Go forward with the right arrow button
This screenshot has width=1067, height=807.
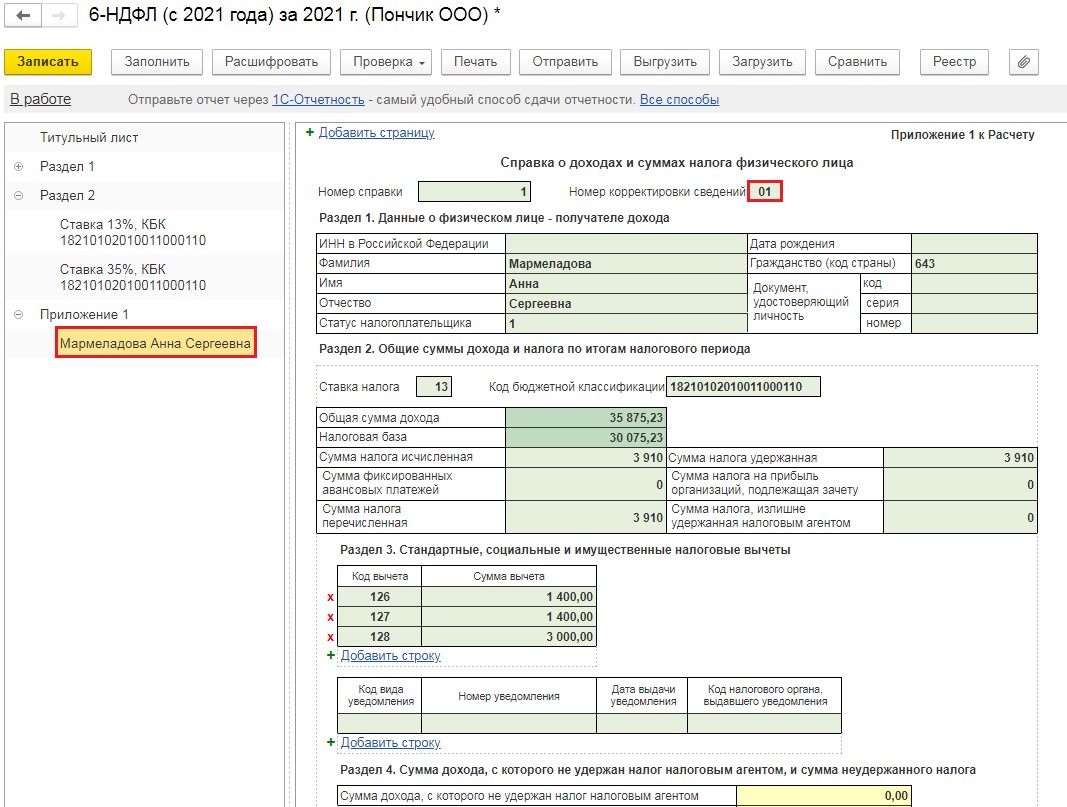point(59,15)
